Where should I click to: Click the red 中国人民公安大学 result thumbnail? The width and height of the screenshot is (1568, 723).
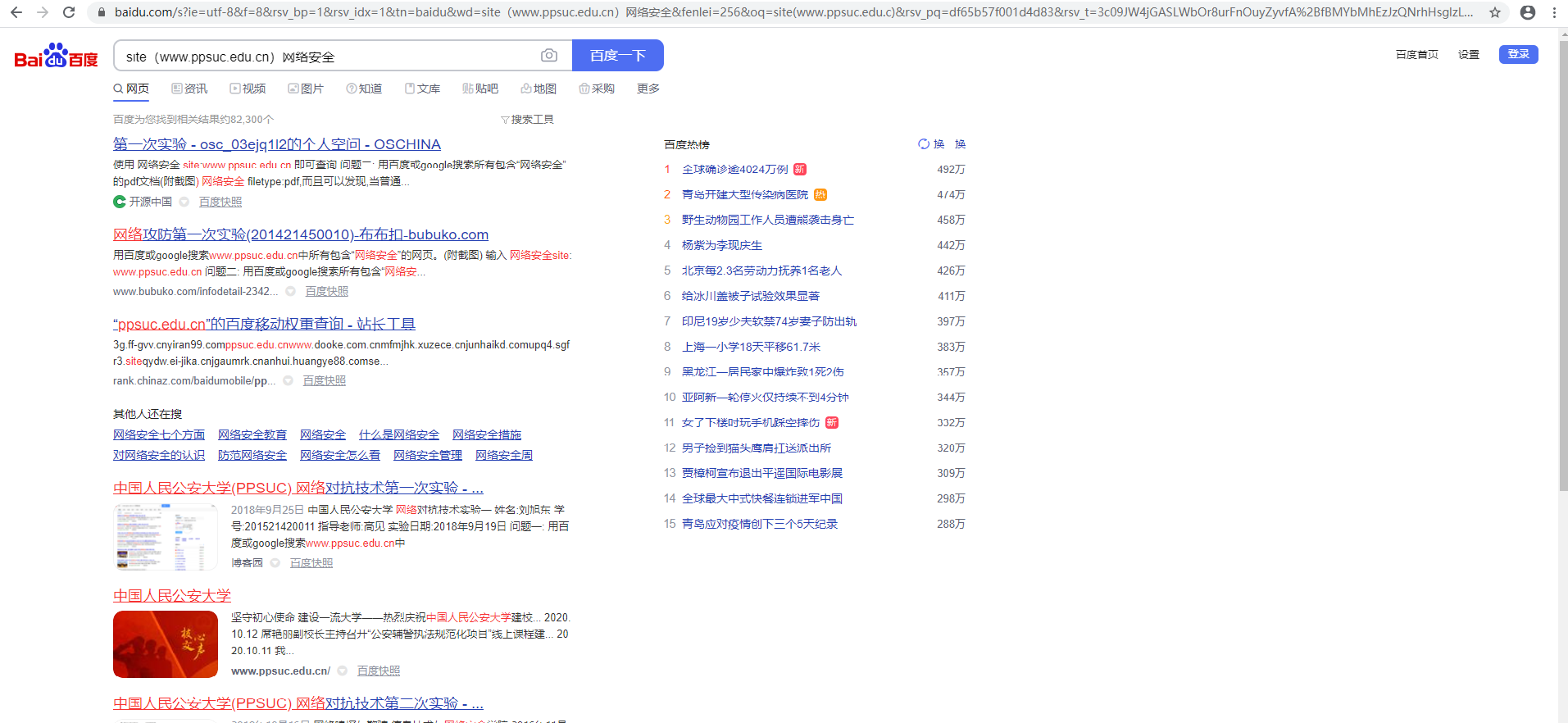(166, 644)
